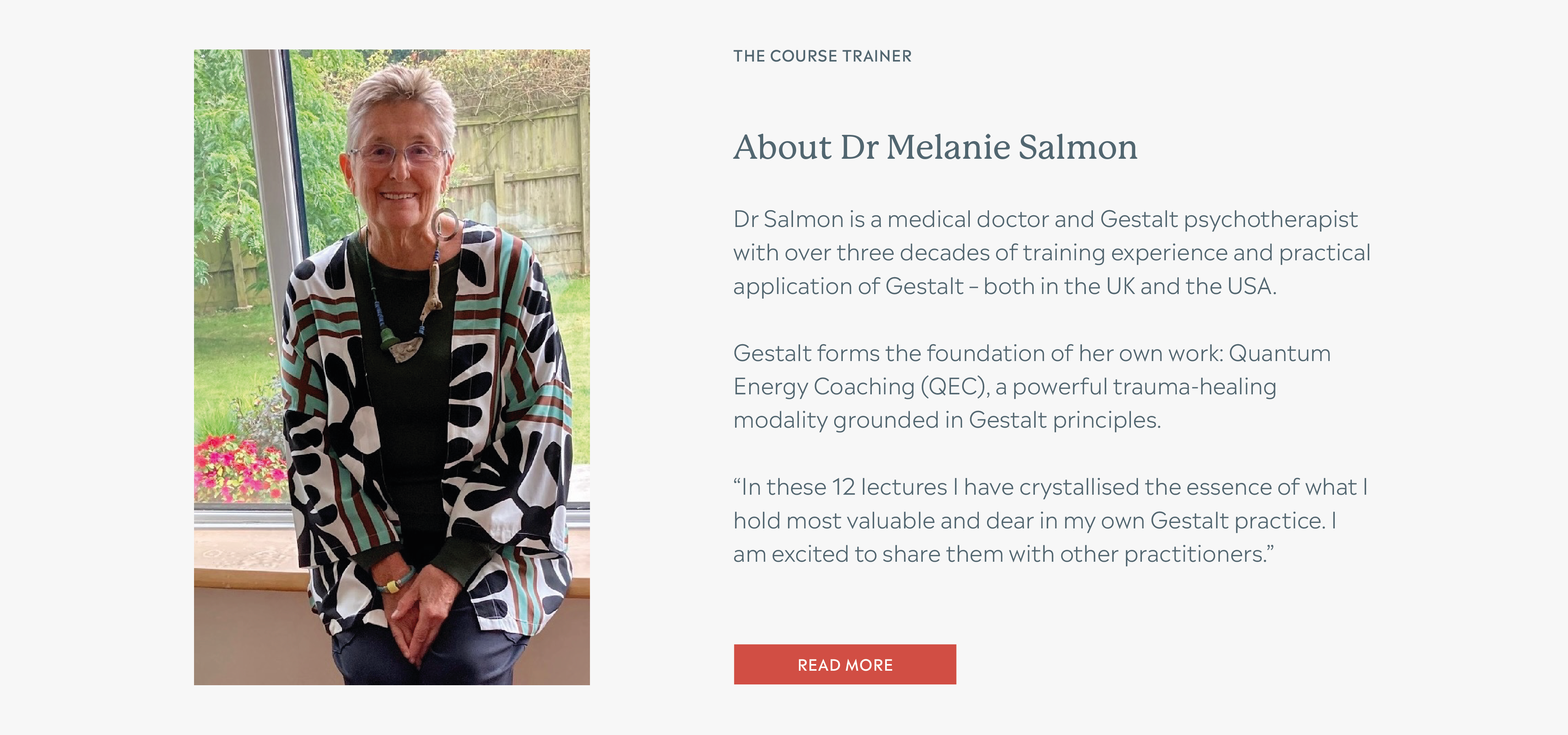This screenshot has height=735, width=1568.
Task: Click the phrase trauma-healing in the second paragraph
Action: tap(1195, 387)
